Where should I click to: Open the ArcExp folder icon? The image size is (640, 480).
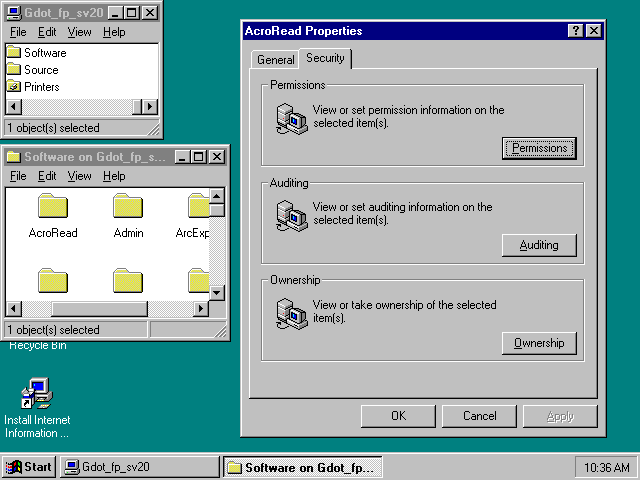(x=199, y=206)
